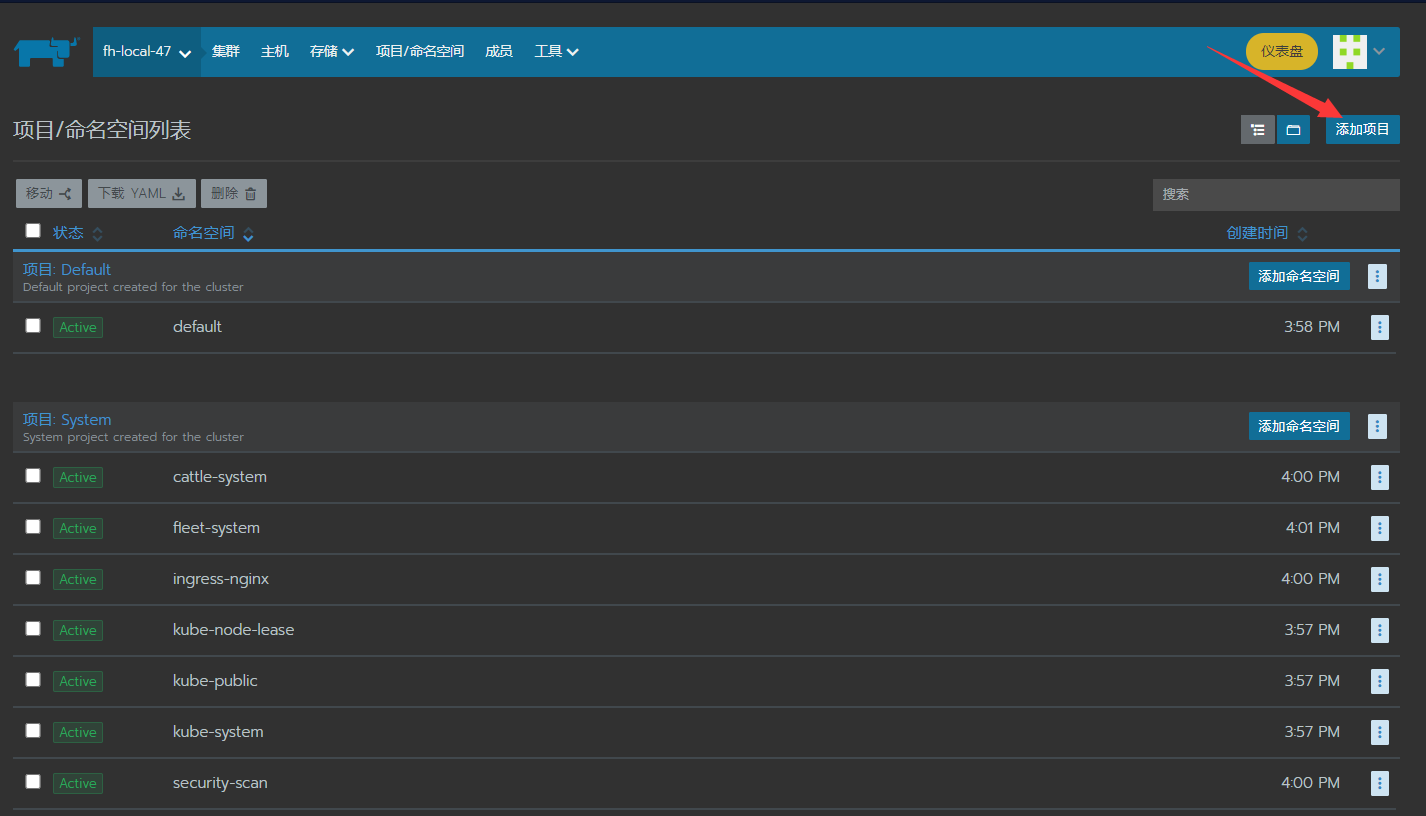
Task: Open user avatar menu
Action: [x=1350, y=52]
